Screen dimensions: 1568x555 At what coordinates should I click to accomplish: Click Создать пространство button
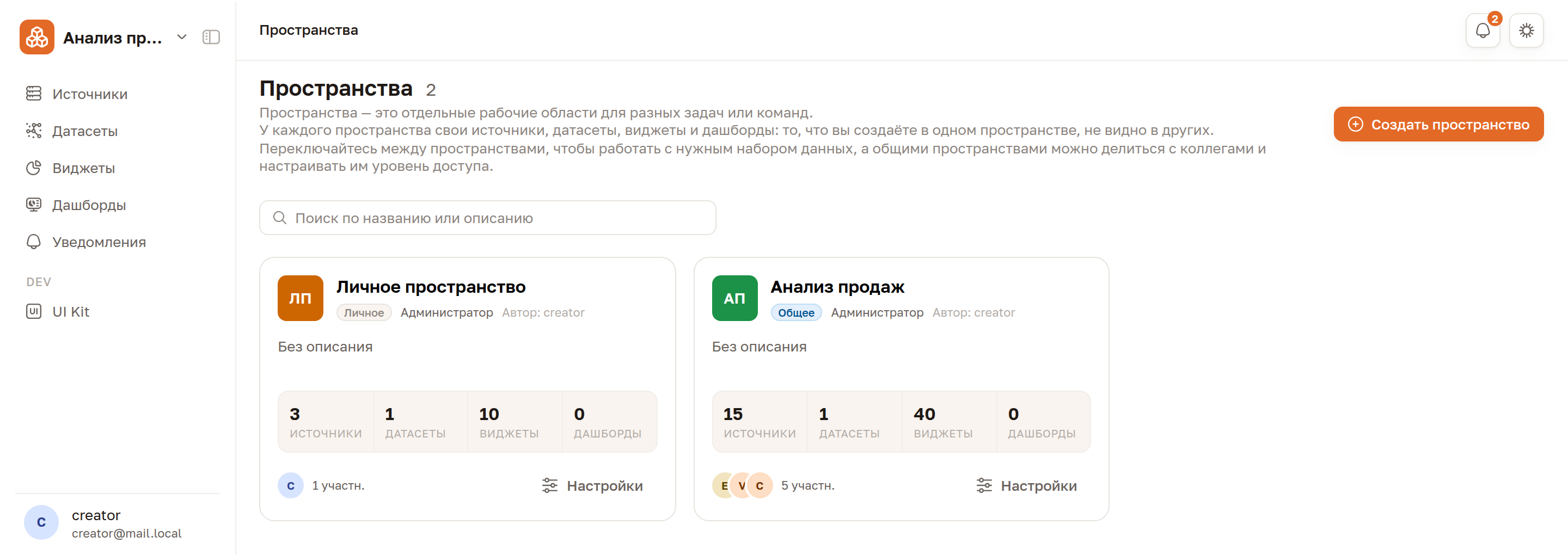pyautogui.click(x=1438, y=124)
